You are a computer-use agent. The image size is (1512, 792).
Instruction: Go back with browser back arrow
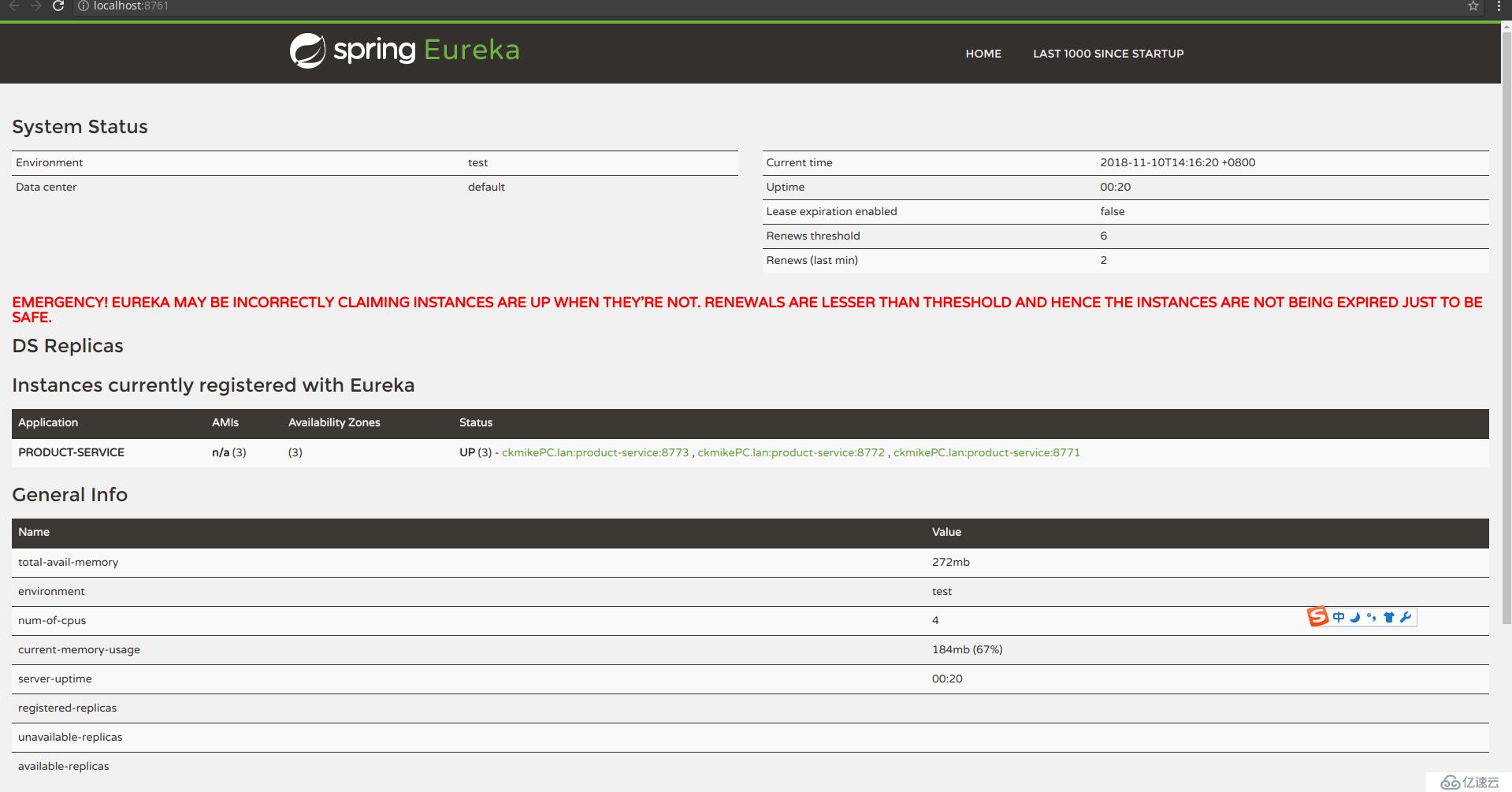(14, 6)
